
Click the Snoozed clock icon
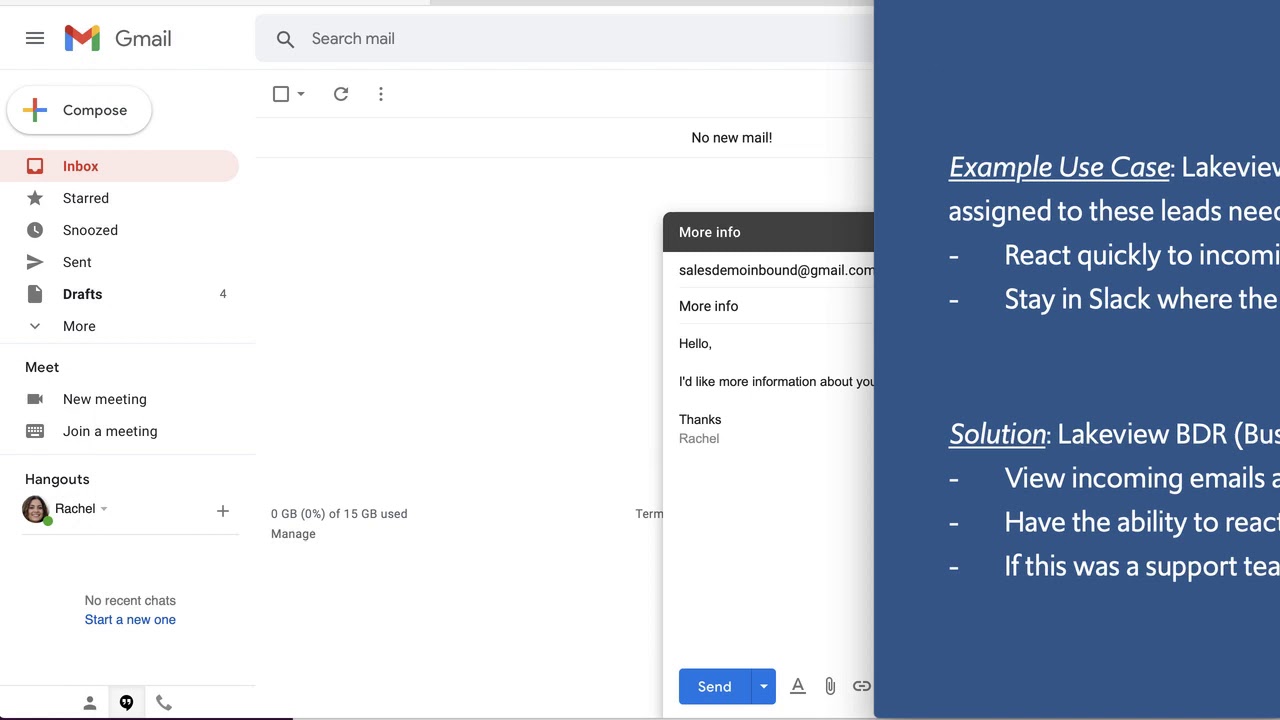coord(35,230)
